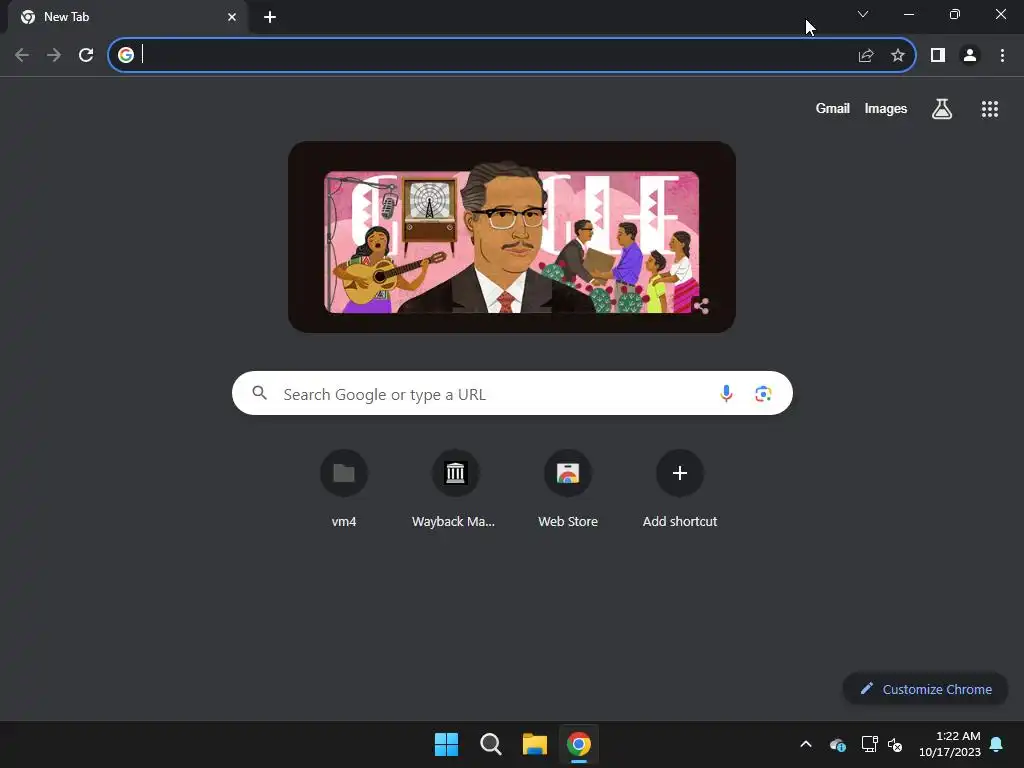Share the Google Doodle

(x=701, y=306)
